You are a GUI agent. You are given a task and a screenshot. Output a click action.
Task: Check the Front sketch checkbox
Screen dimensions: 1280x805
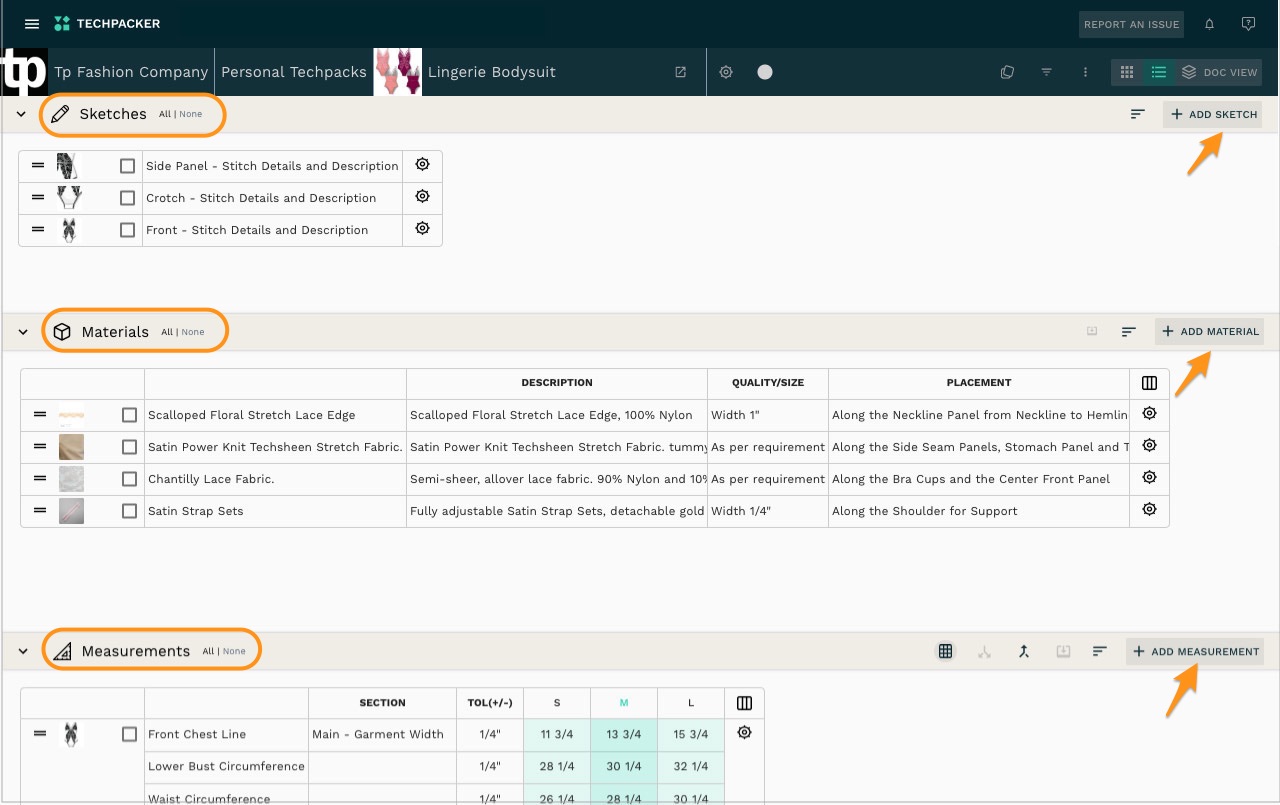point(127,230)
